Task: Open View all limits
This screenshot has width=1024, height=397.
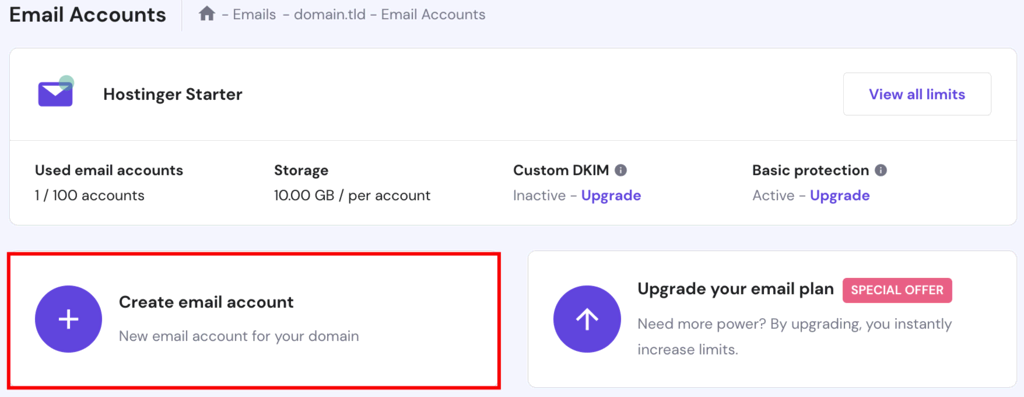Action: [917, 94]
